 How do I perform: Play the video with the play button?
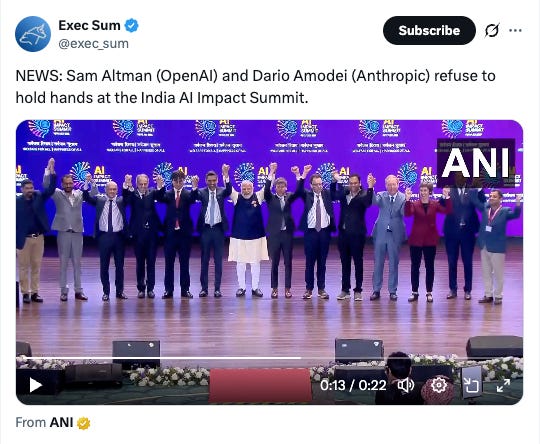tap(35, 385)
